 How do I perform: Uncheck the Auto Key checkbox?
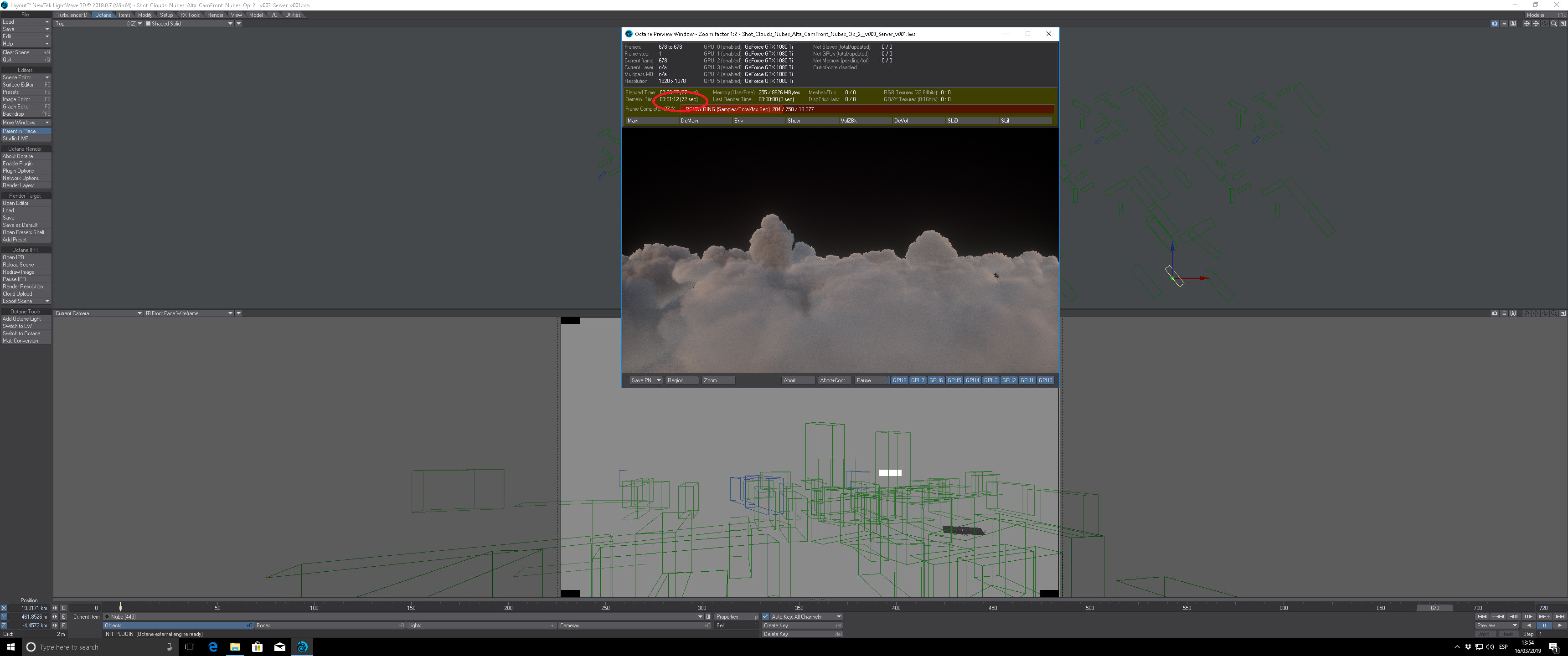coord(766,616)
